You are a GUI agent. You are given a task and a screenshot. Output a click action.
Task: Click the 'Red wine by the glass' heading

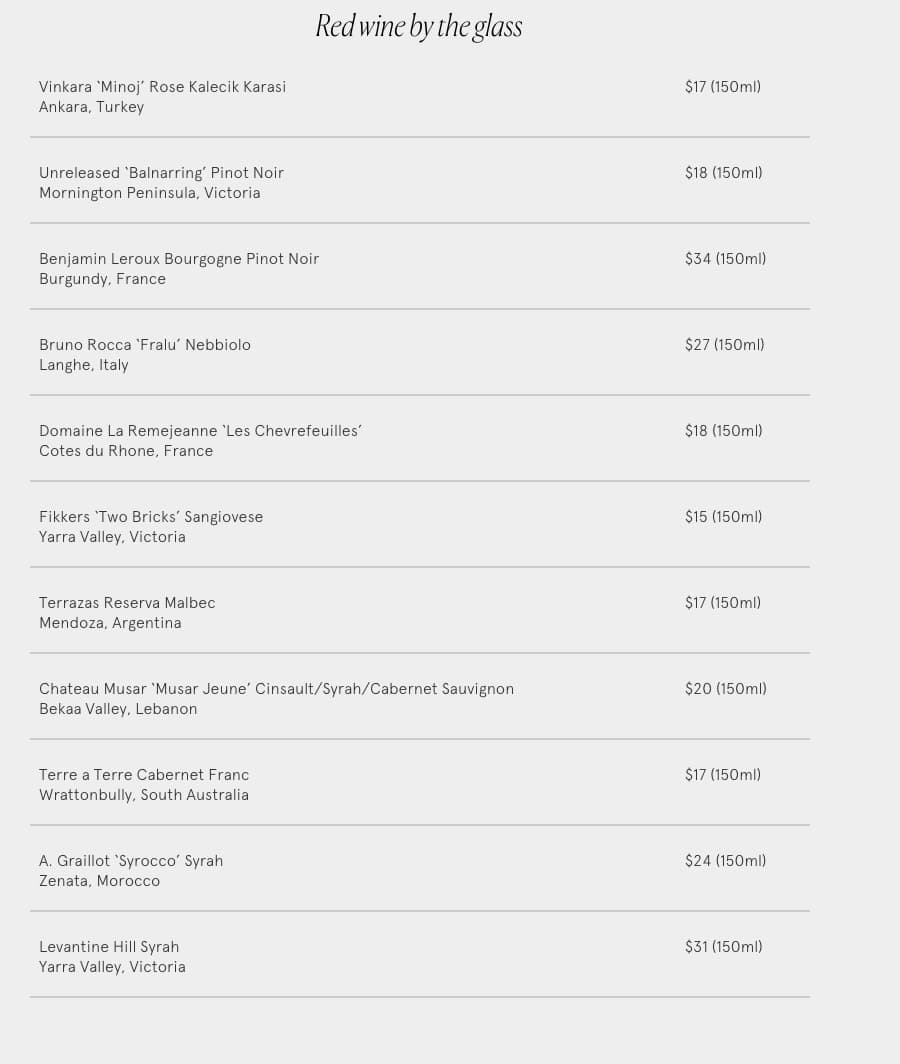[419, 26]
